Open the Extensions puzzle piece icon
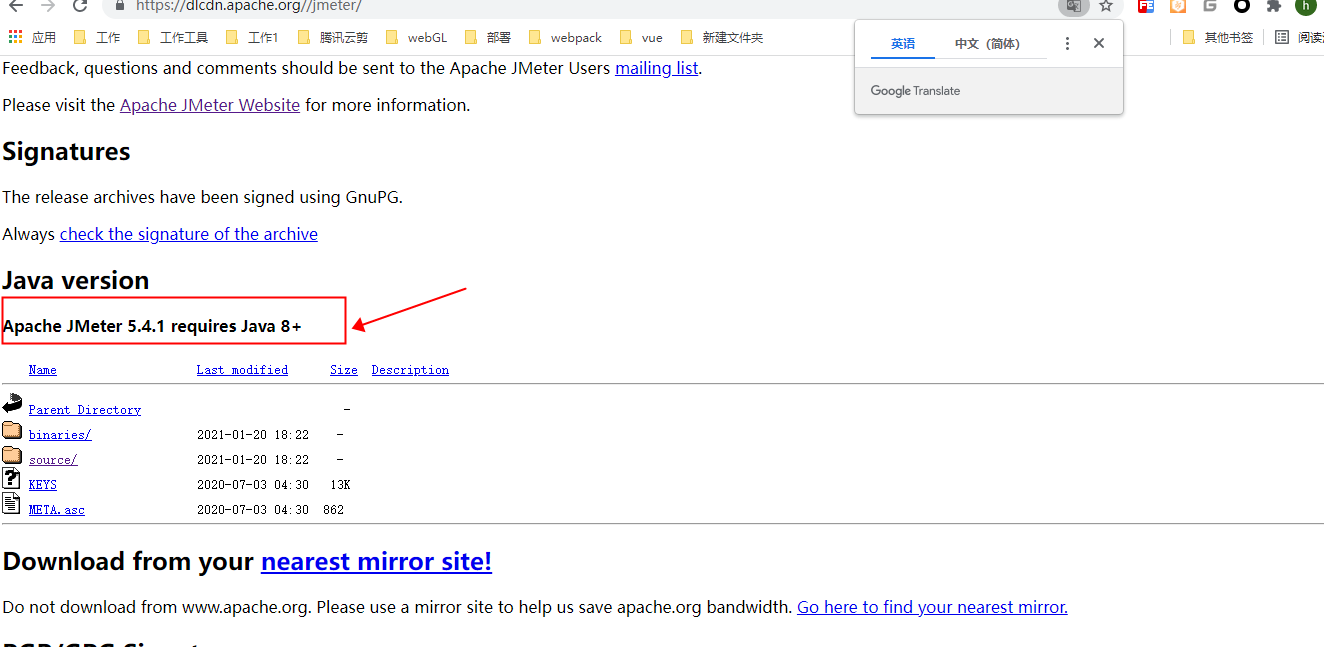The height and width of the screenshot is (647, 1324). [x=1273, y=7]
